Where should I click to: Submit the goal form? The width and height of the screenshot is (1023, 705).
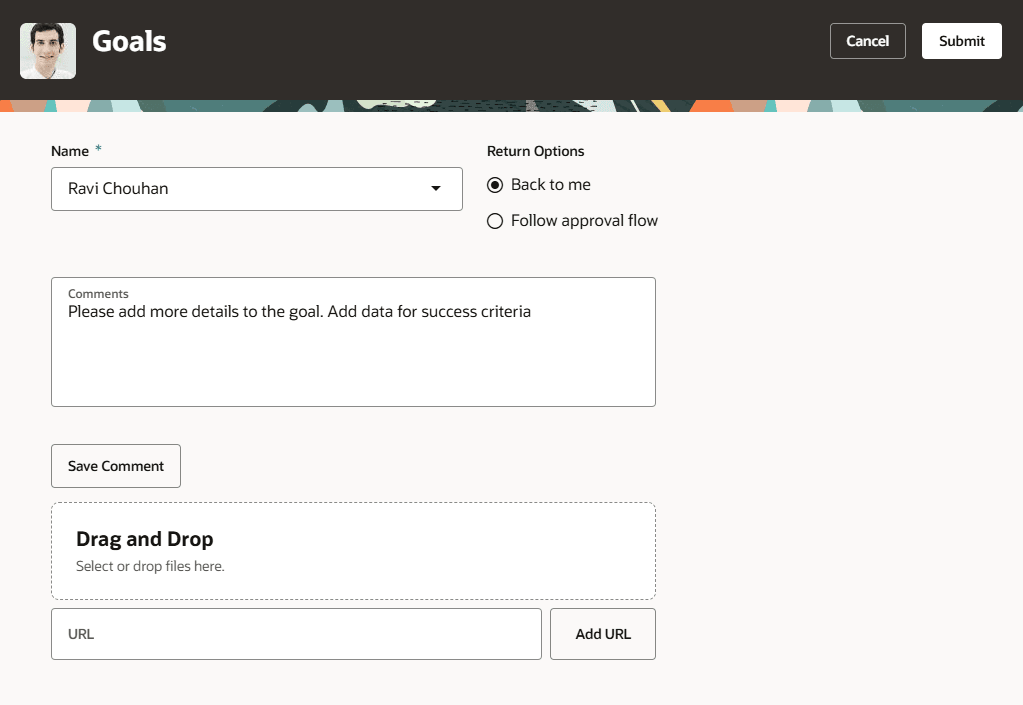pyautogui.click(x=960, y=41)
